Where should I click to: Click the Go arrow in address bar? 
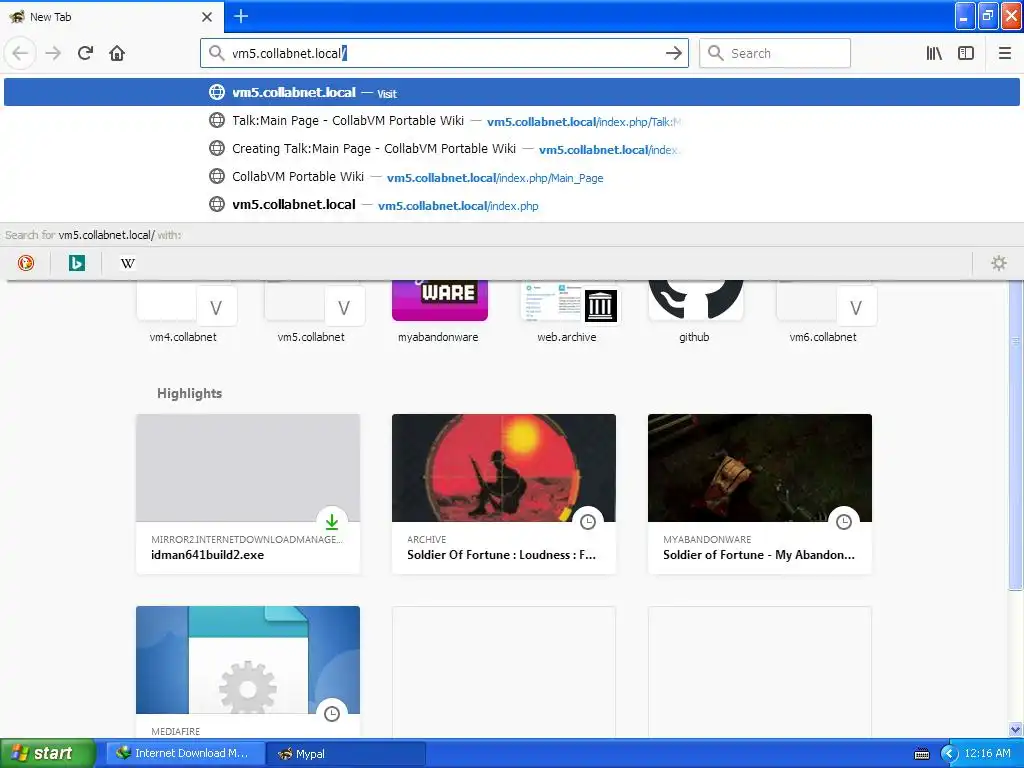(x=673, y=53)
